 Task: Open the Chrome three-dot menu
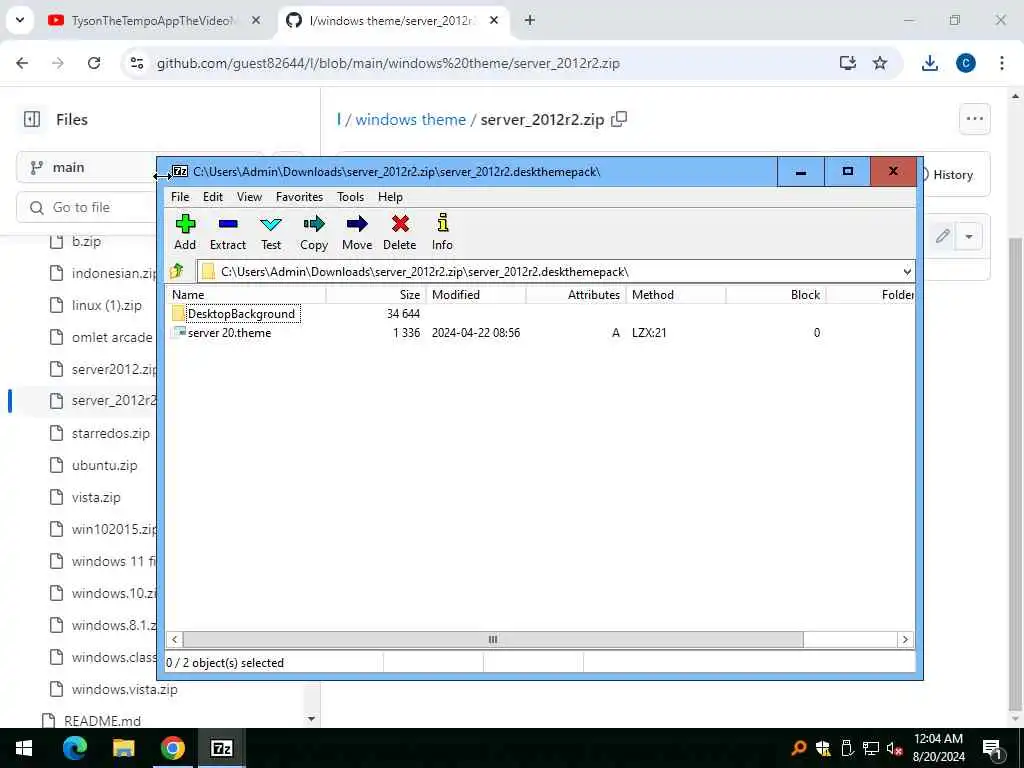click(1002, 63)
